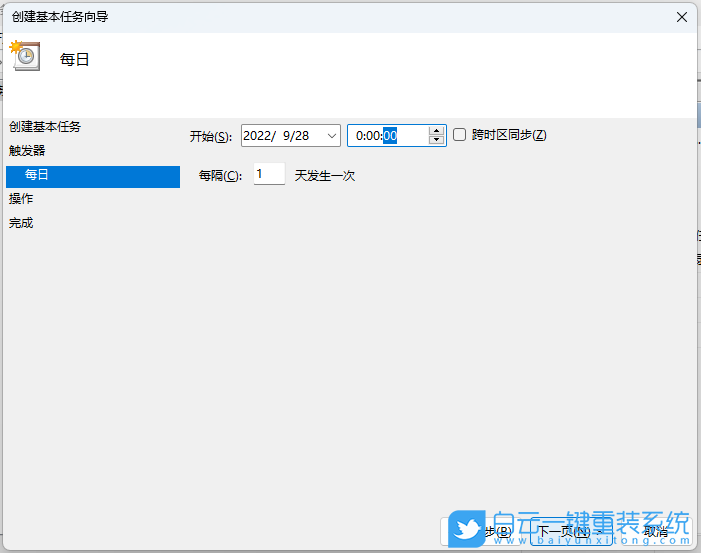This screenshot has width=701, height=553.
Task: Close the 创建基本任务向导 dialog
Action: pyautogui.click(x=682, y=17)
